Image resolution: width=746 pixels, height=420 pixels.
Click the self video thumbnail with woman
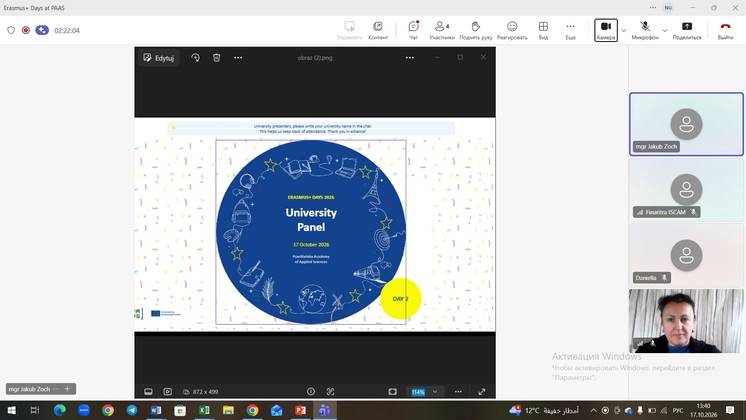(686, 321)
